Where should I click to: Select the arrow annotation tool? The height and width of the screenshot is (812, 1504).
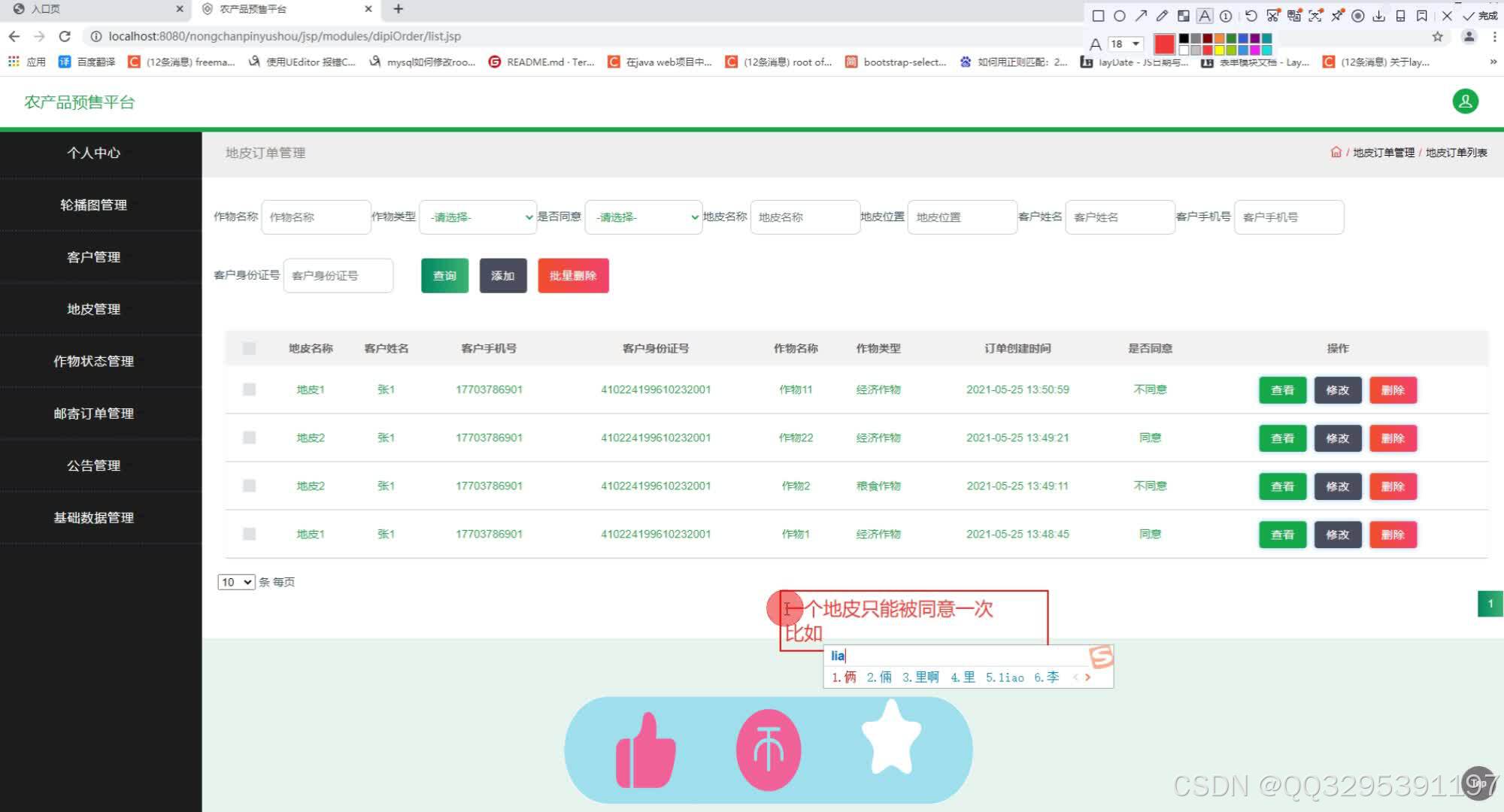coord(1141,16)
